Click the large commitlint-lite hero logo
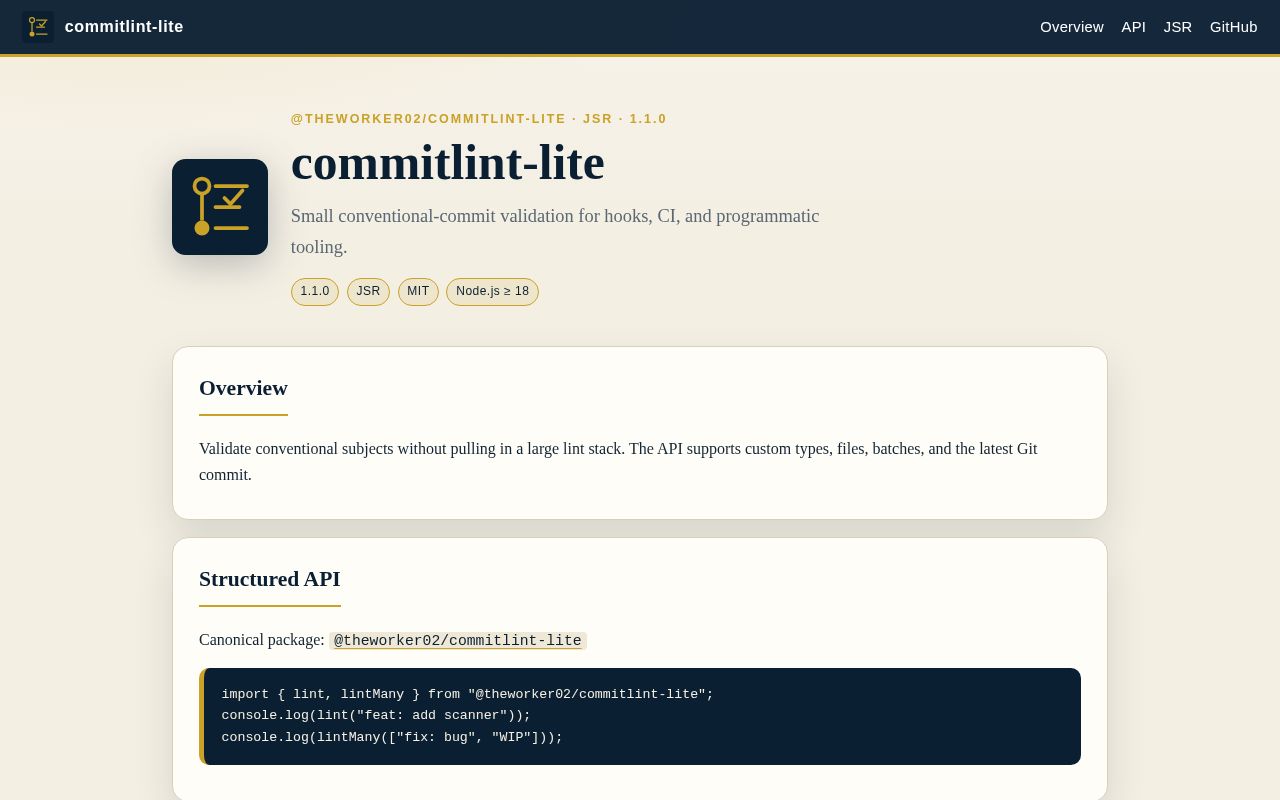This screenshot has height=800, width=1280. pos(220,207)
